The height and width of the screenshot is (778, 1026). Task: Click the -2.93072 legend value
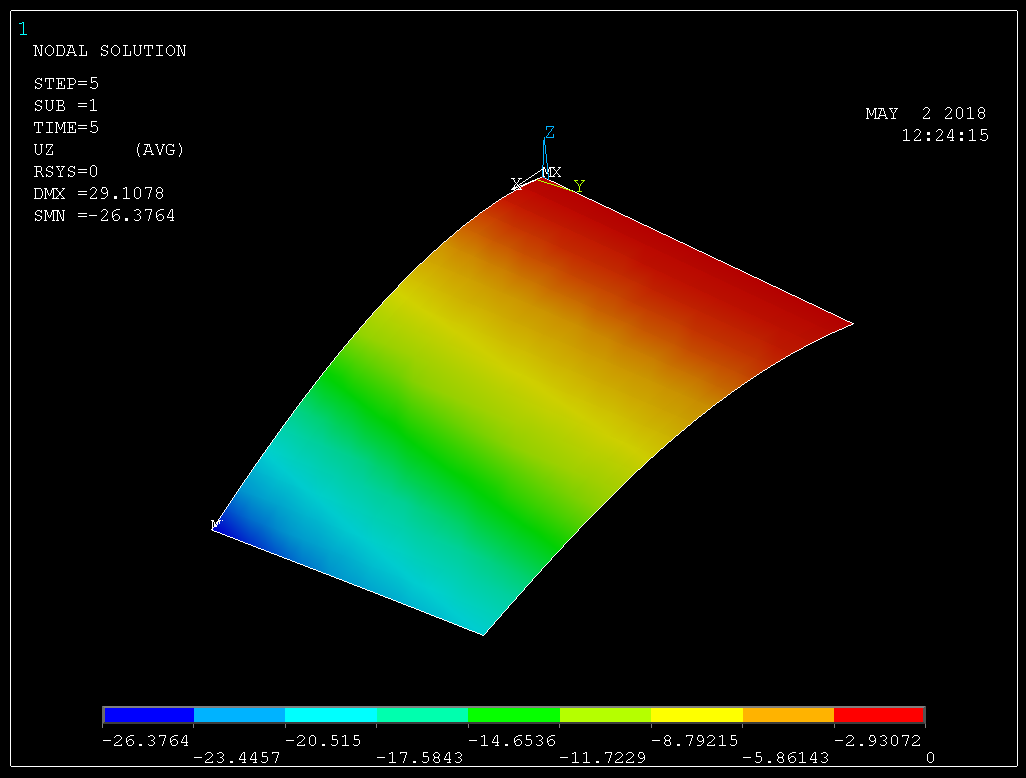877,741
